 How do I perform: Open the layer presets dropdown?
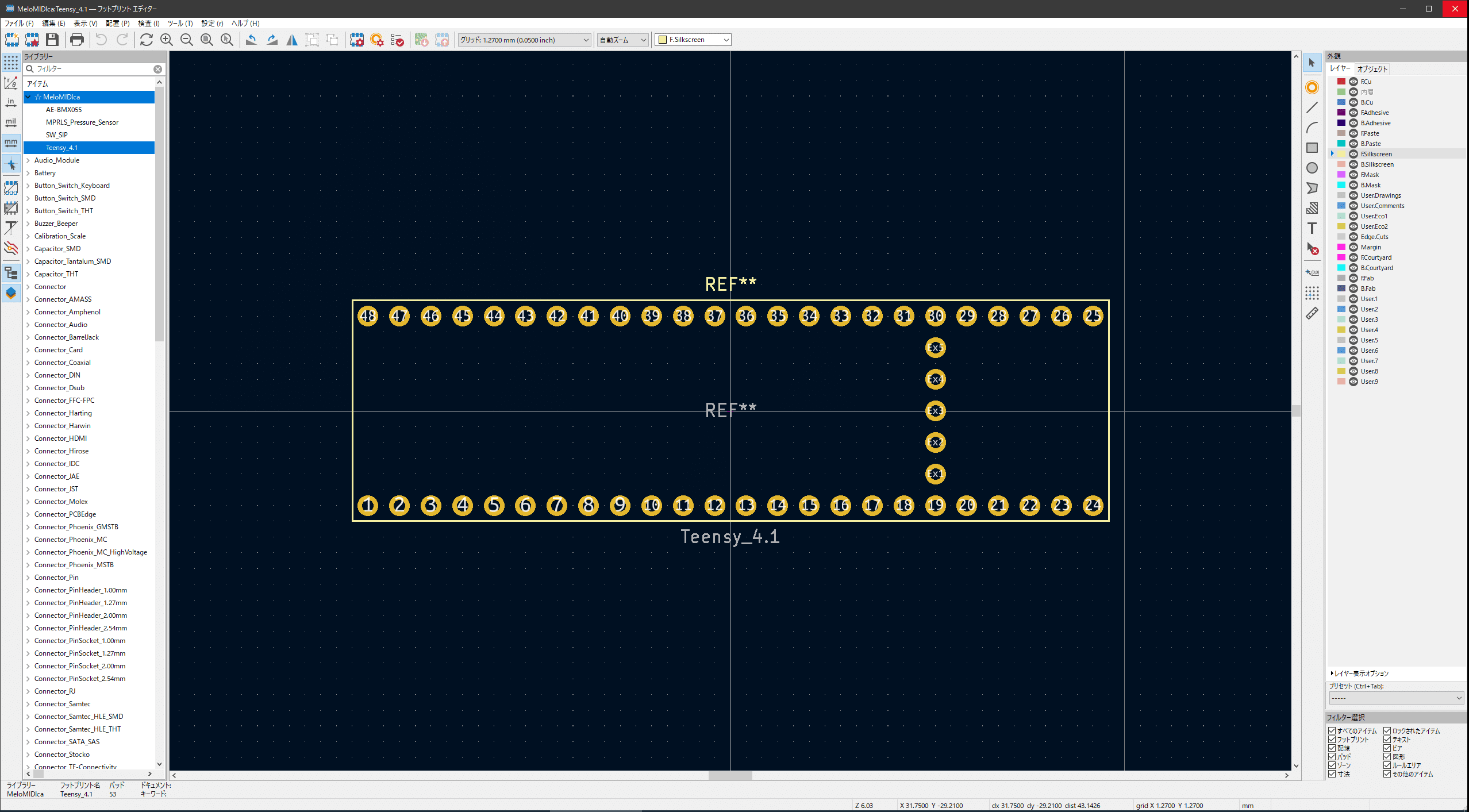tap(1396, 698)
